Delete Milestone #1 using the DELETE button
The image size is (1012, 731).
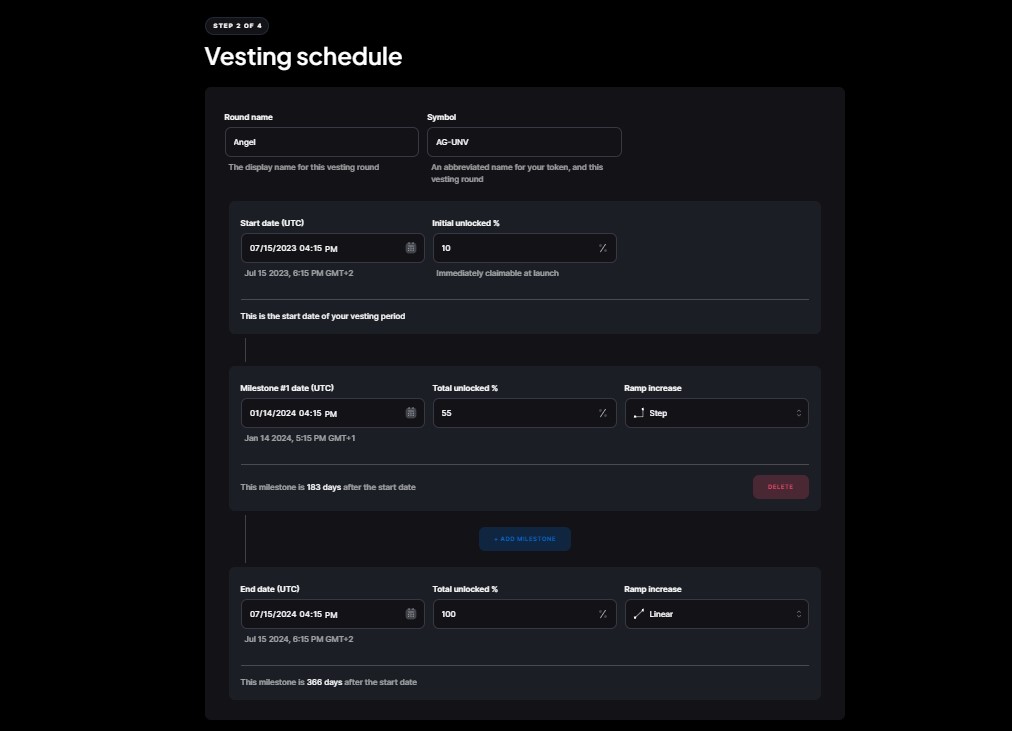click(x=780, y=487)
